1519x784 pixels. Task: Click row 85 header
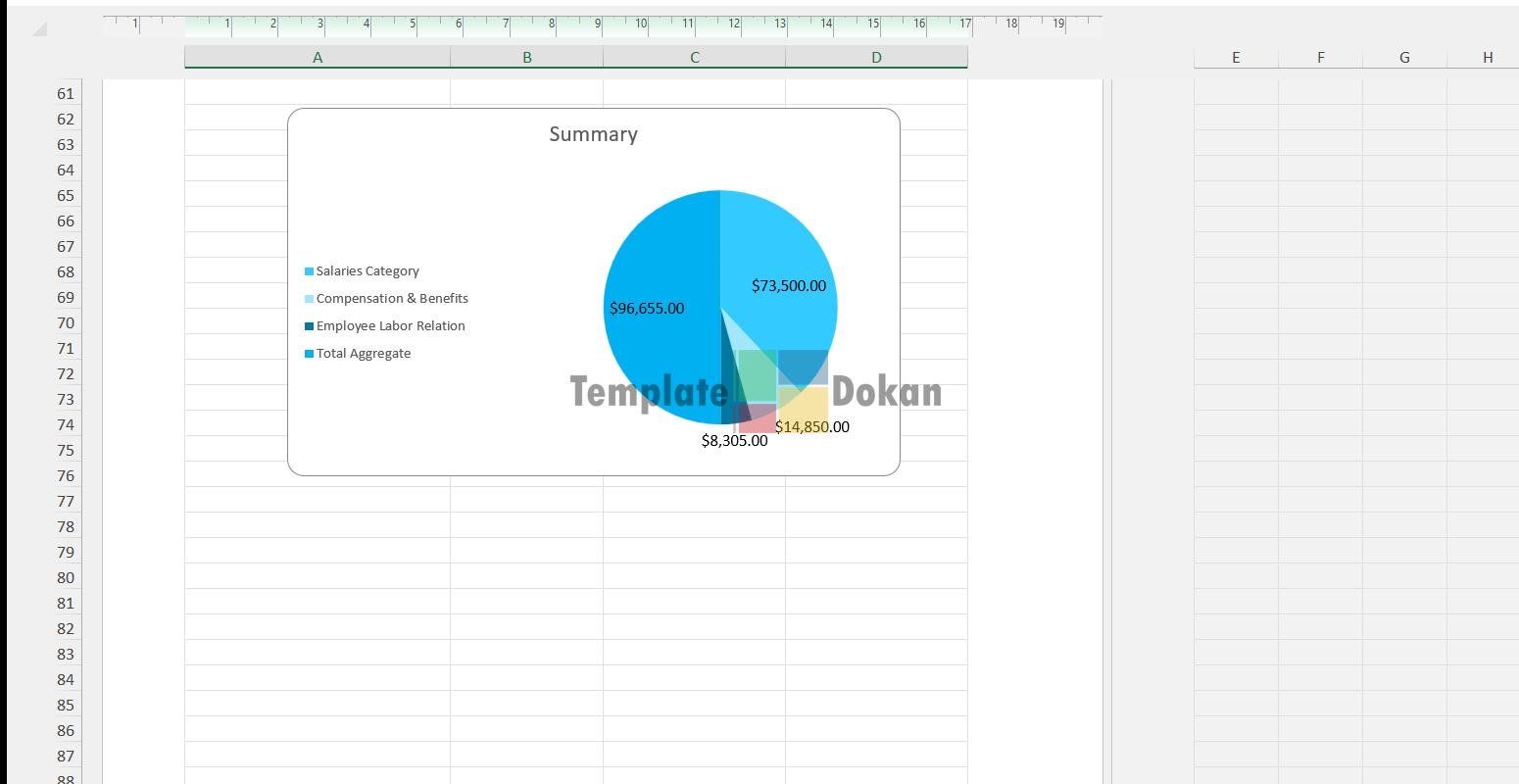(x=66, y=706)
